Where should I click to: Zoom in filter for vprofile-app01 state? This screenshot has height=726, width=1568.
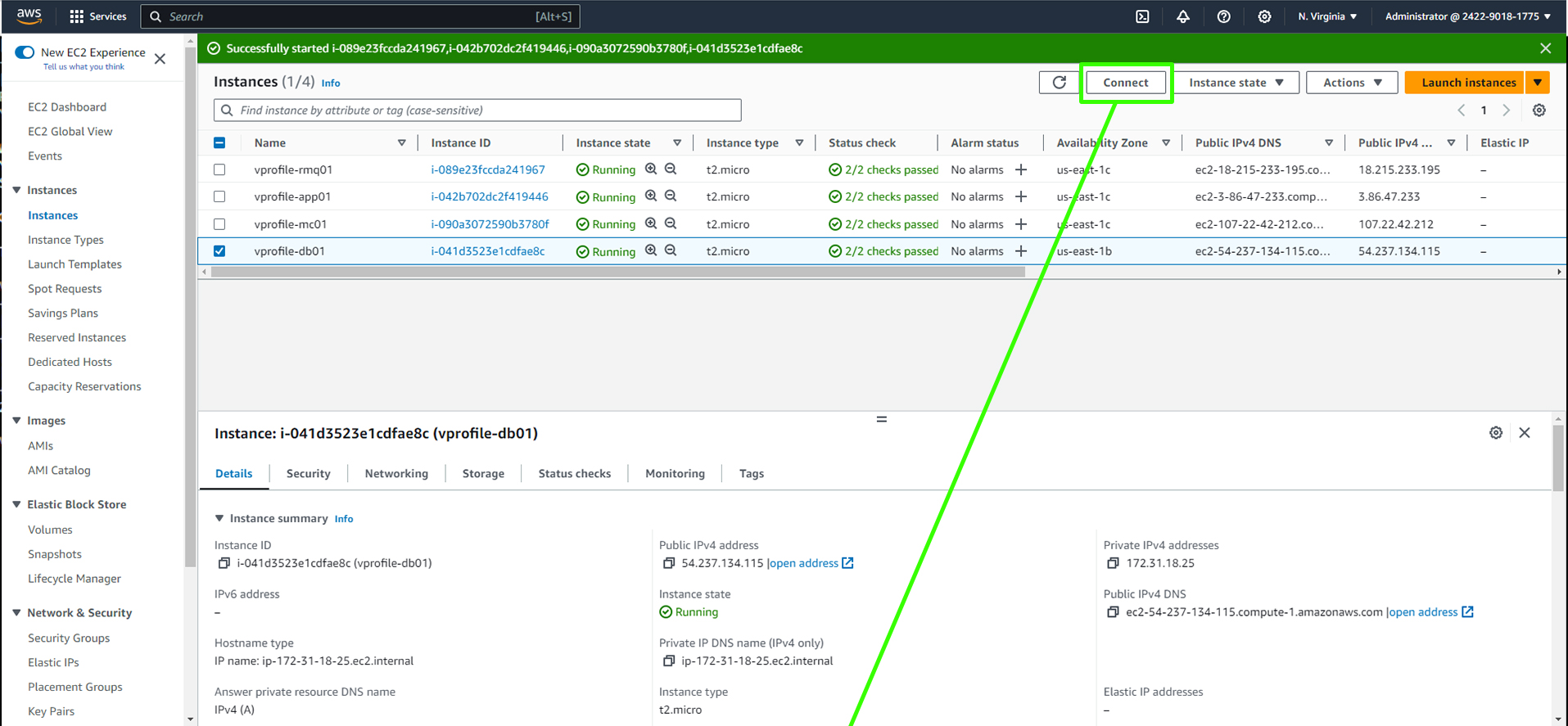[651, 196]
